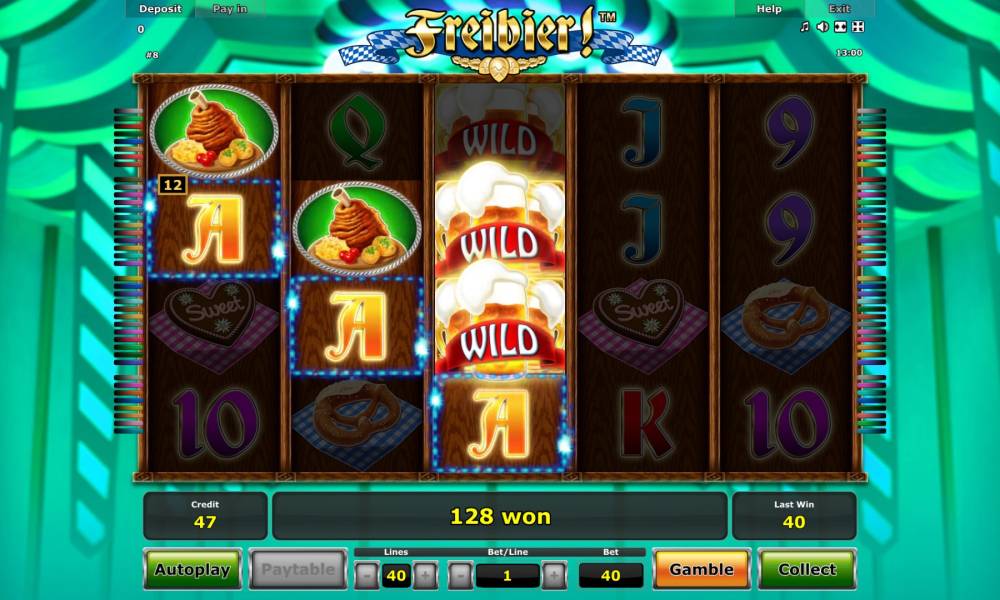1000x600 pixels.
Task: Click the pork knuckle symbol on reel one
Action: 214,131
